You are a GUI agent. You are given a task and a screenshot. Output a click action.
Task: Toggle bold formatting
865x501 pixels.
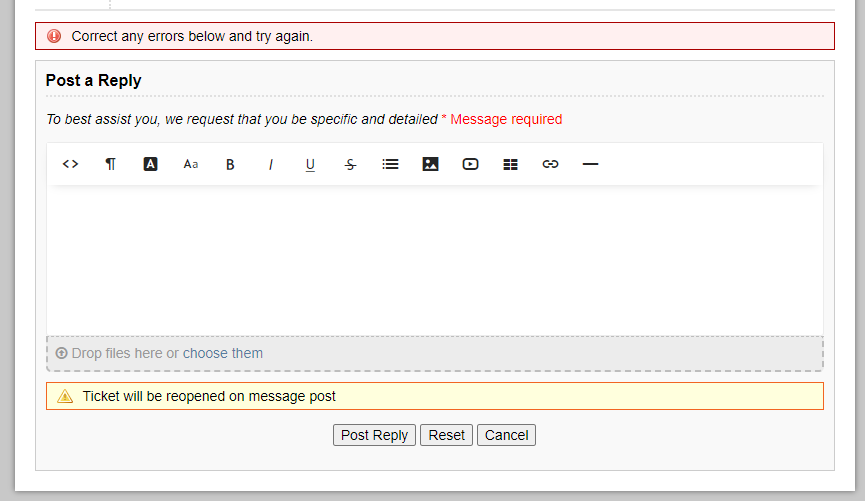pos(230,164)
